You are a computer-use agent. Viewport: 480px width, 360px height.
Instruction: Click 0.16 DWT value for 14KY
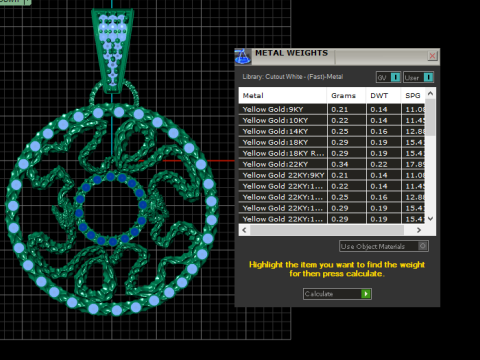point(379,131)
